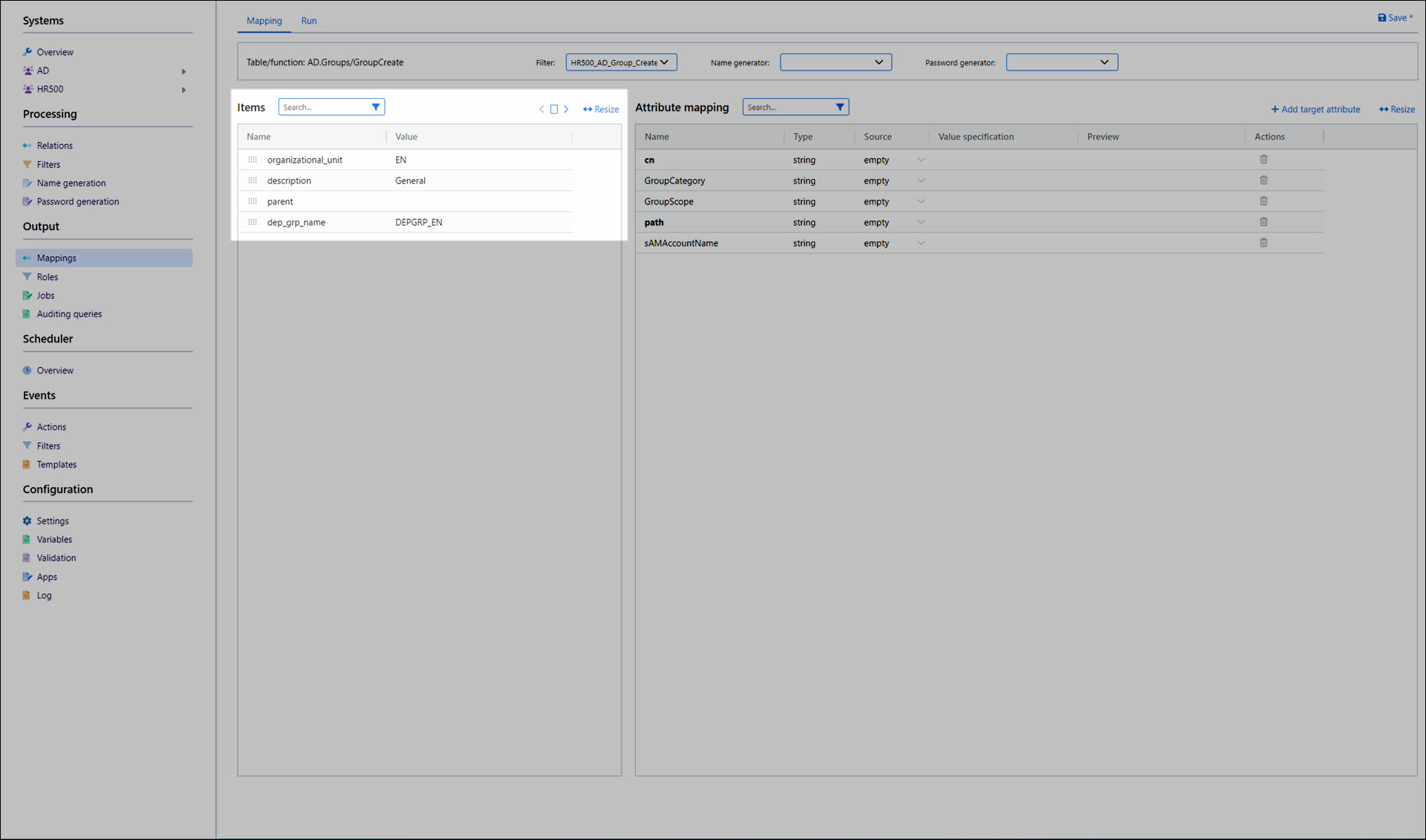Go to next item with right arrow
This screenshot has height=840, width=1426.
[566, 109]
